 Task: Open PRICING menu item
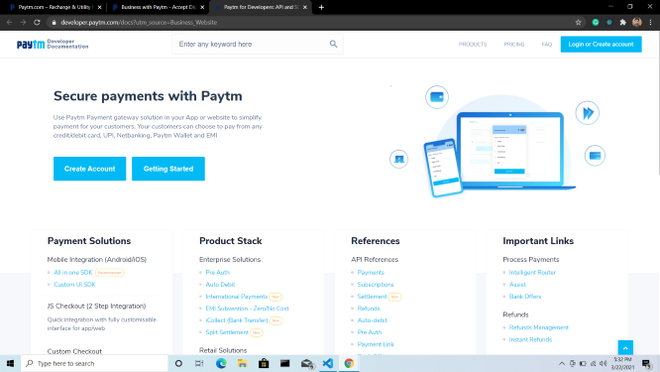click(514, 44)
